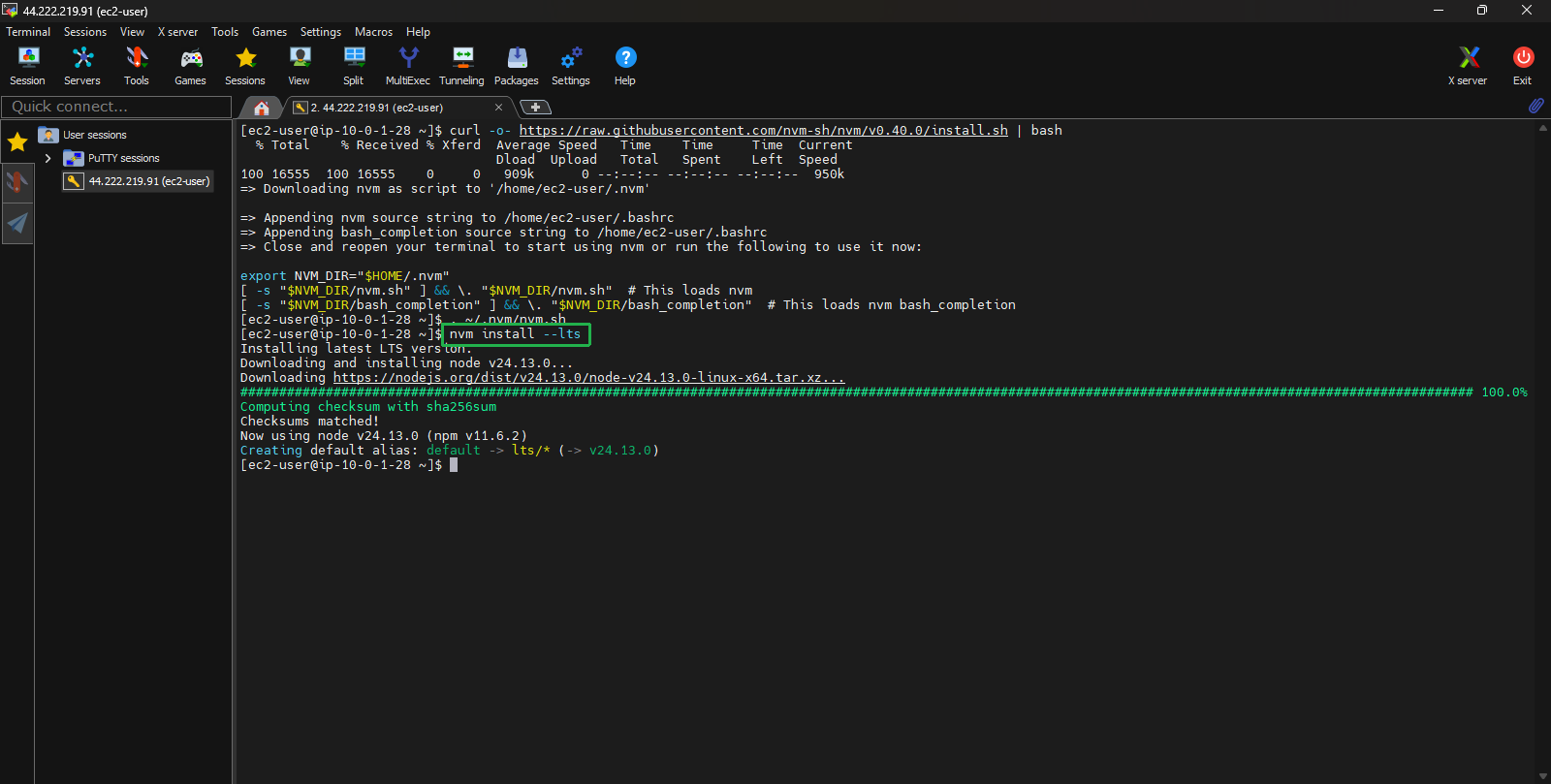Select the sidebar tools knife icon
The height and width of the screenshot is (784, 1551).
(x=17, y=182)
